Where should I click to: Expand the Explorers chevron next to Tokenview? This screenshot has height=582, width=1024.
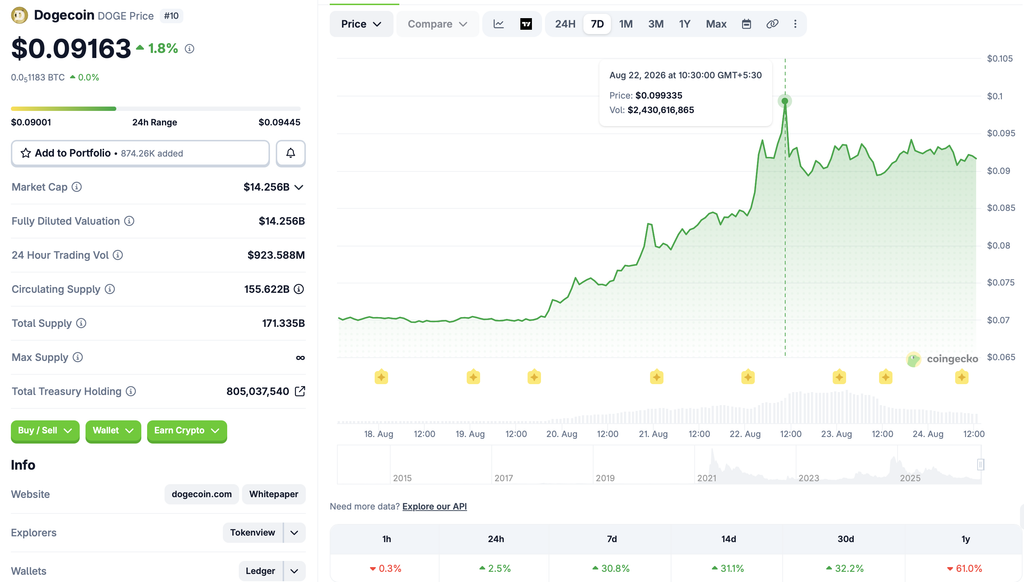[295, 532]
